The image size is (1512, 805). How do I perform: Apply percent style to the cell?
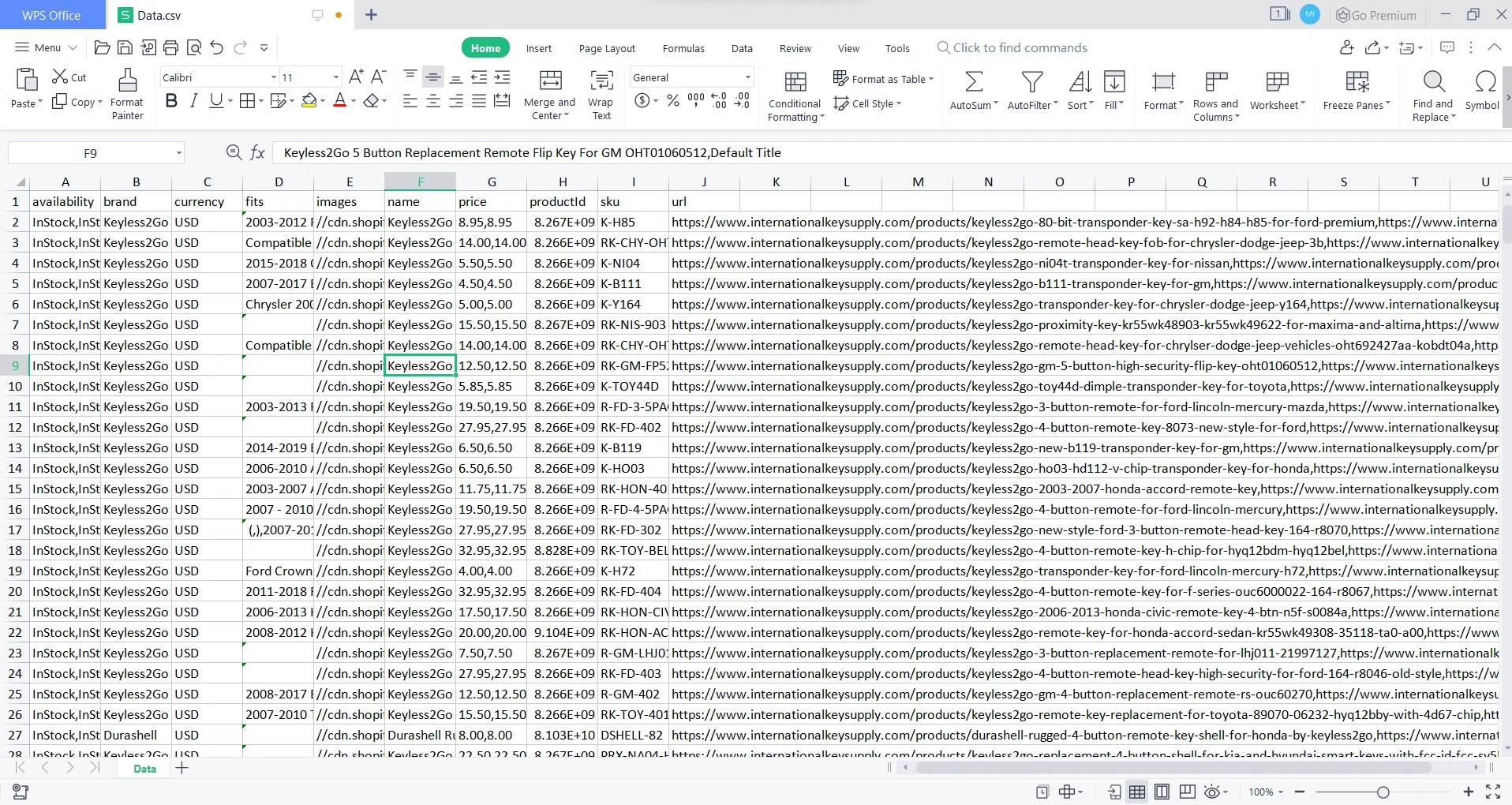(x=673, y=100)
